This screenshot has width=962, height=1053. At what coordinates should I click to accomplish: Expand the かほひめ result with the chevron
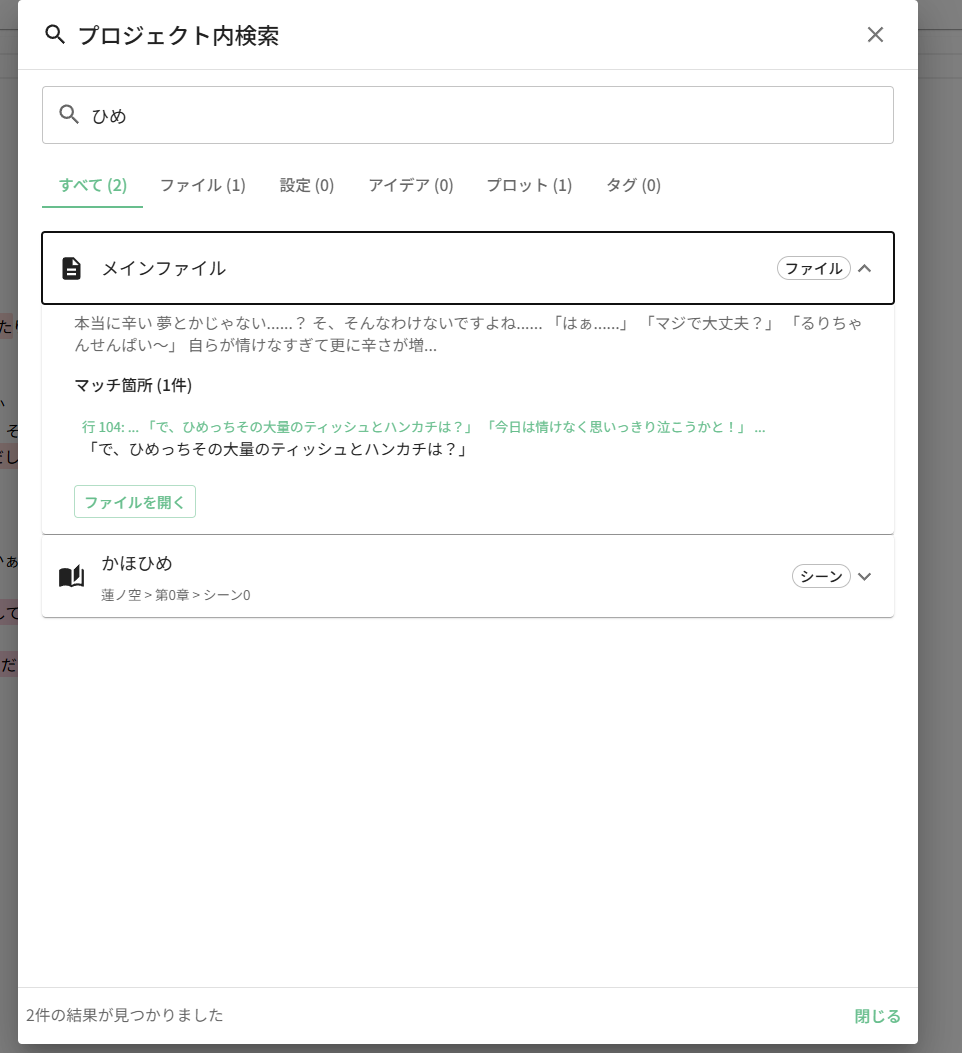[x=865, y=576]
